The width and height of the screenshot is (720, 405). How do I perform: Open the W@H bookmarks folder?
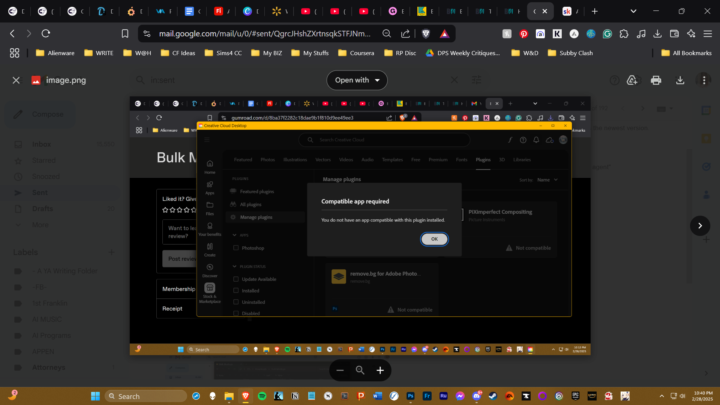point(137,53)
